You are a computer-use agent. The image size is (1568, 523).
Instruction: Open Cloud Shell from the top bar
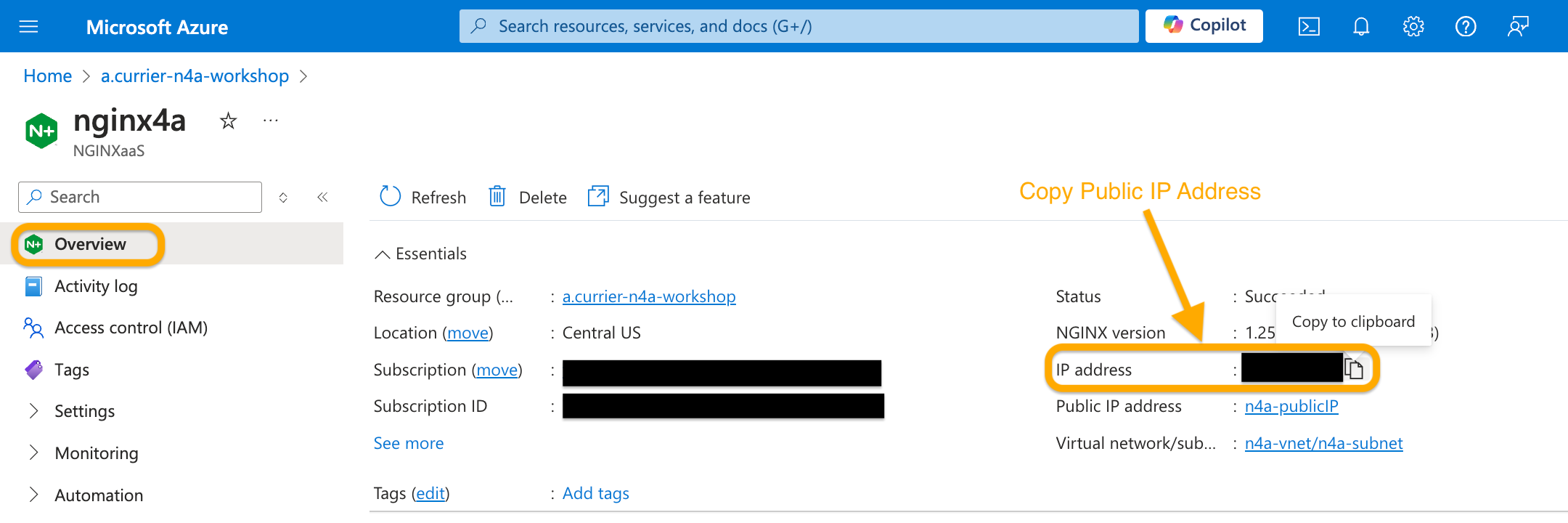tap(1309, 27)
